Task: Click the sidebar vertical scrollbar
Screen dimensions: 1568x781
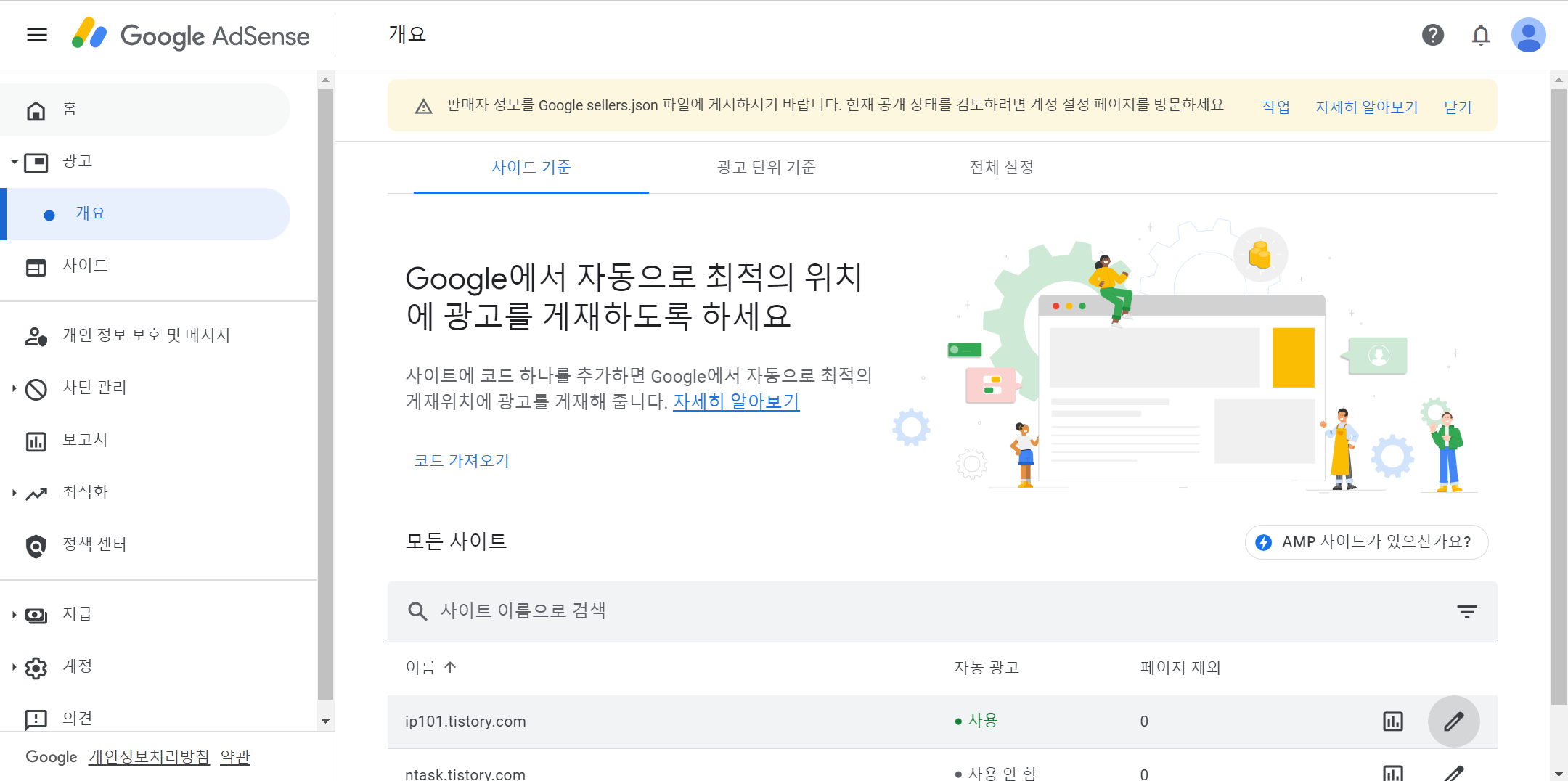Action: (325, 394)
